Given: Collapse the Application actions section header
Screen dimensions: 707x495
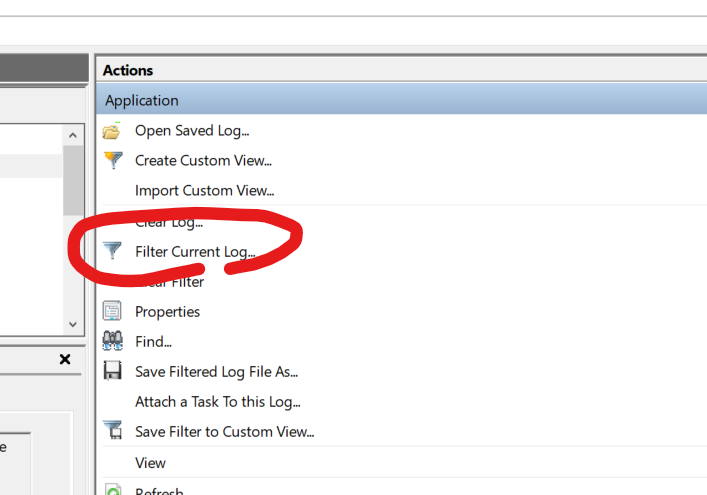Looking at the screenshot, I should pos(401,100).
